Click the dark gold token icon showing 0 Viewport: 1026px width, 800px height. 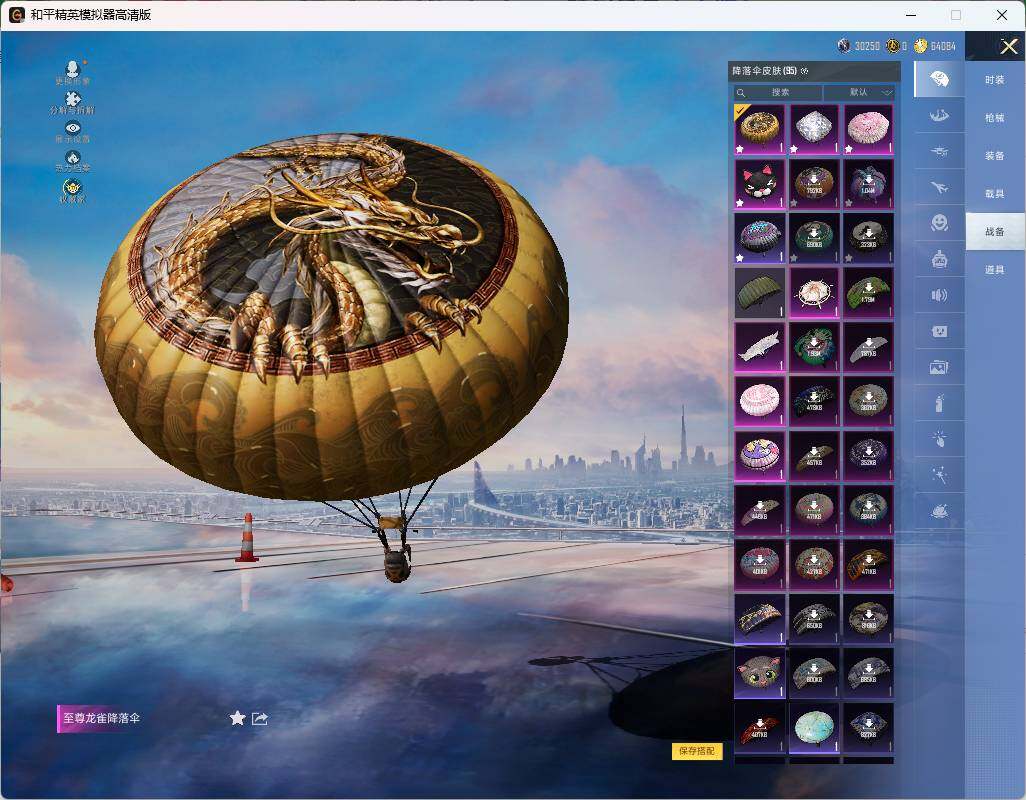[892, 46]
